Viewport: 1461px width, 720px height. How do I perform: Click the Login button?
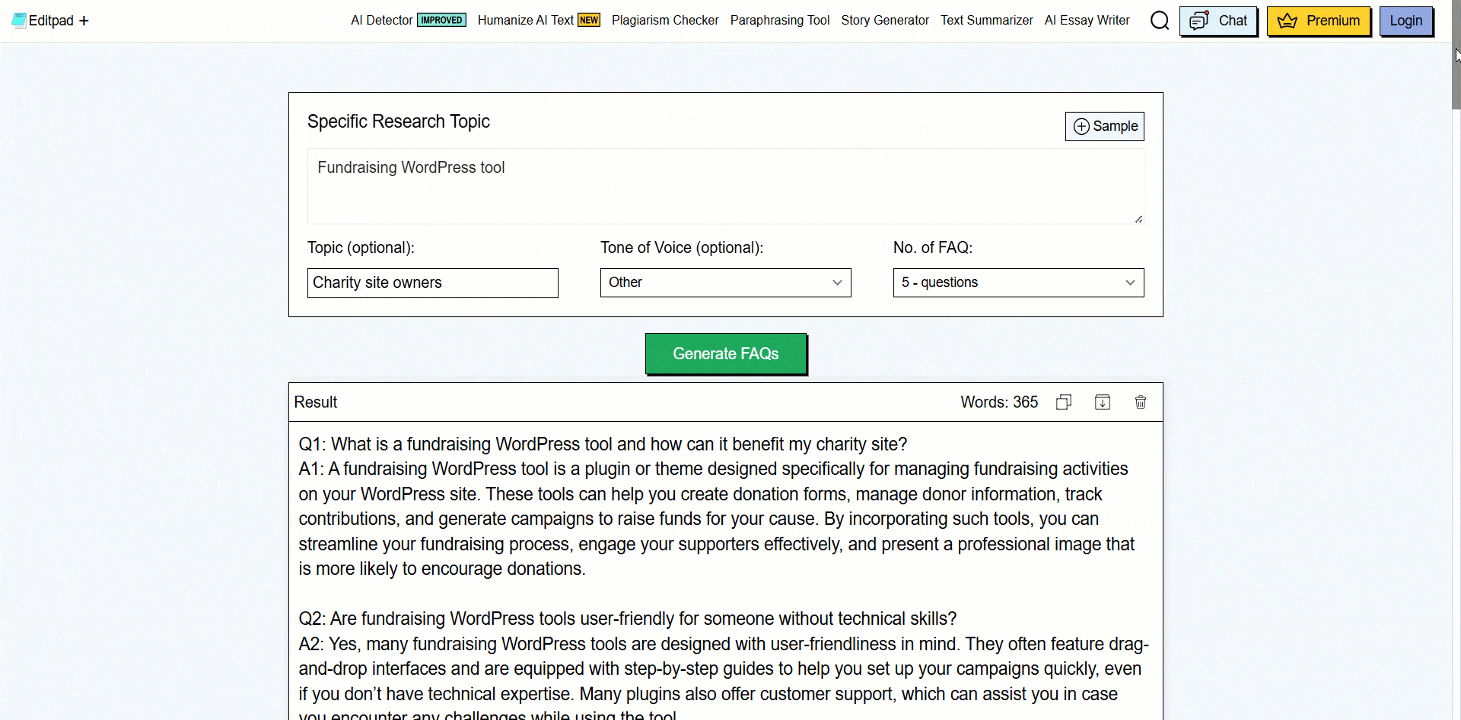(1405, 20)
